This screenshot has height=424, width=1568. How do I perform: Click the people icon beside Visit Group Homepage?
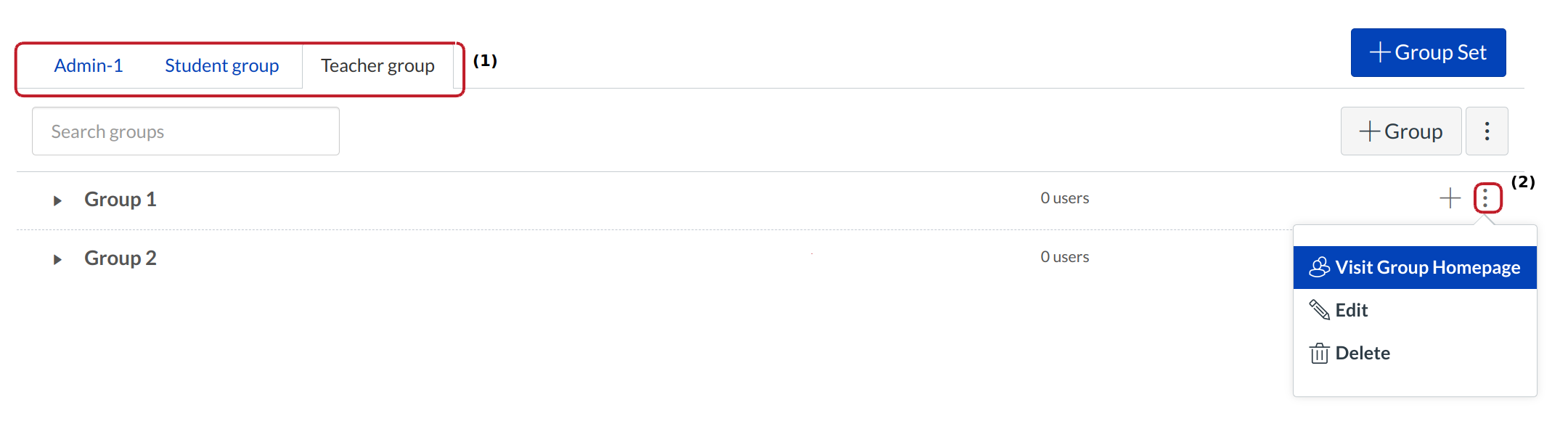click(1319, 267)
